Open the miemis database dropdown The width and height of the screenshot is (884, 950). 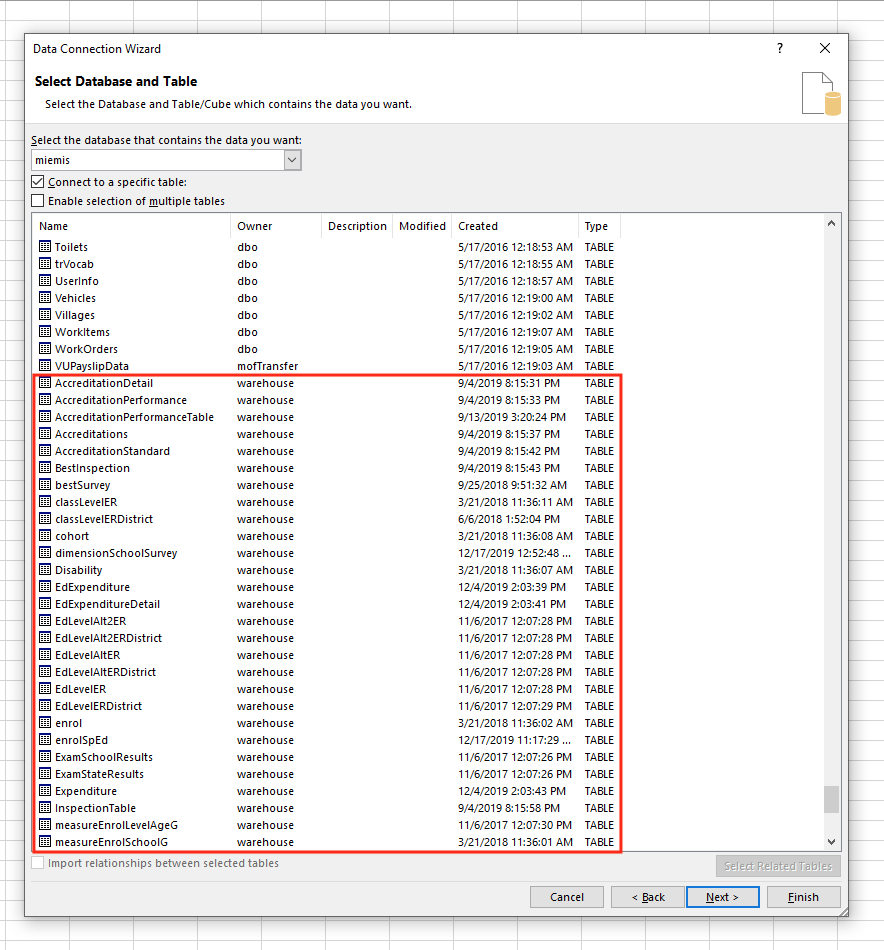[292, 160]
